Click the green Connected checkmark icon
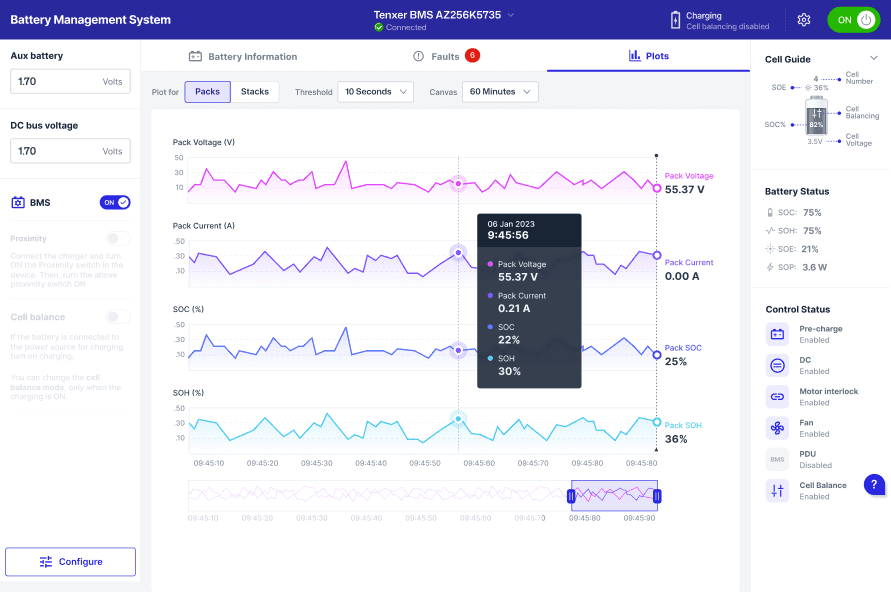This screenshot has width=891, height=592. tap(378, 27)
